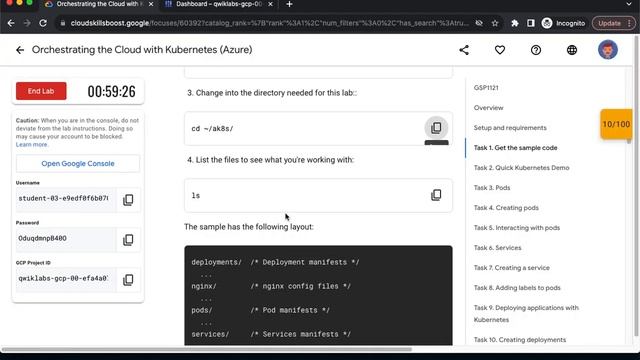Screen dimensions: 640x360
Task: Open user profile avatar
Action: pyautogui.click(x=608, y=50)
